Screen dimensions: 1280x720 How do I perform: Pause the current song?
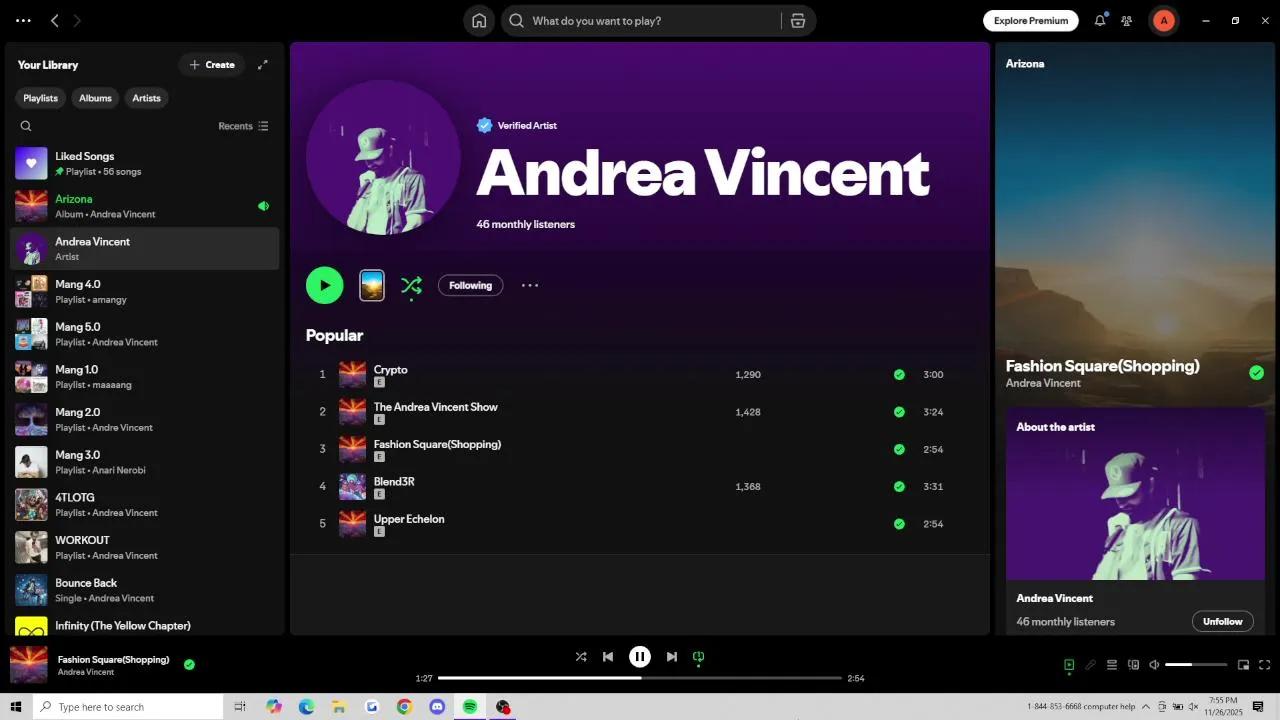pos(640,657)
